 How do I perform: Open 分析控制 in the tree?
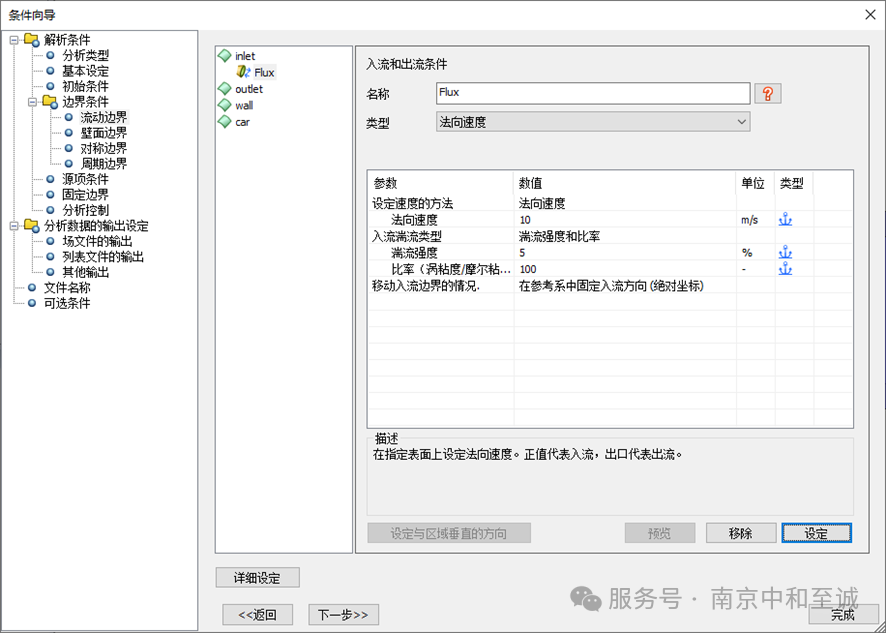pyautogui.click(x=85, y=210)
